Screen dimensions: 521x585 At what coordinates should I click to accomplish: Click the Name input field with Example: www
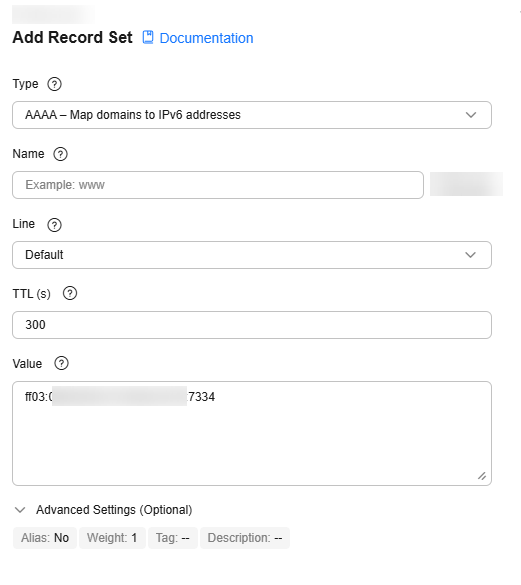(x=218, y=185)
